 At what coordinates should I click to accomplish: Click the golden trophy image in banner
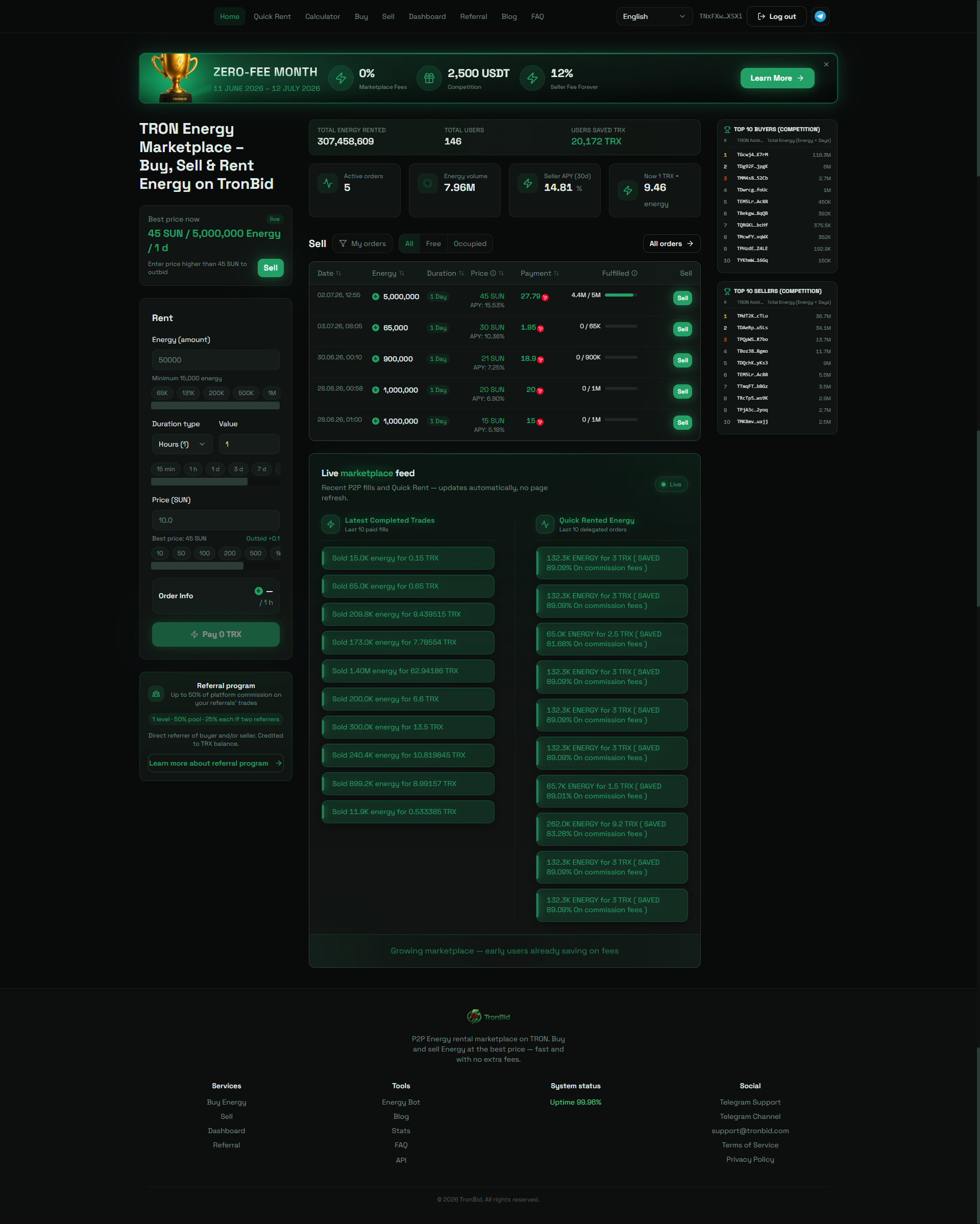(176, 78)
